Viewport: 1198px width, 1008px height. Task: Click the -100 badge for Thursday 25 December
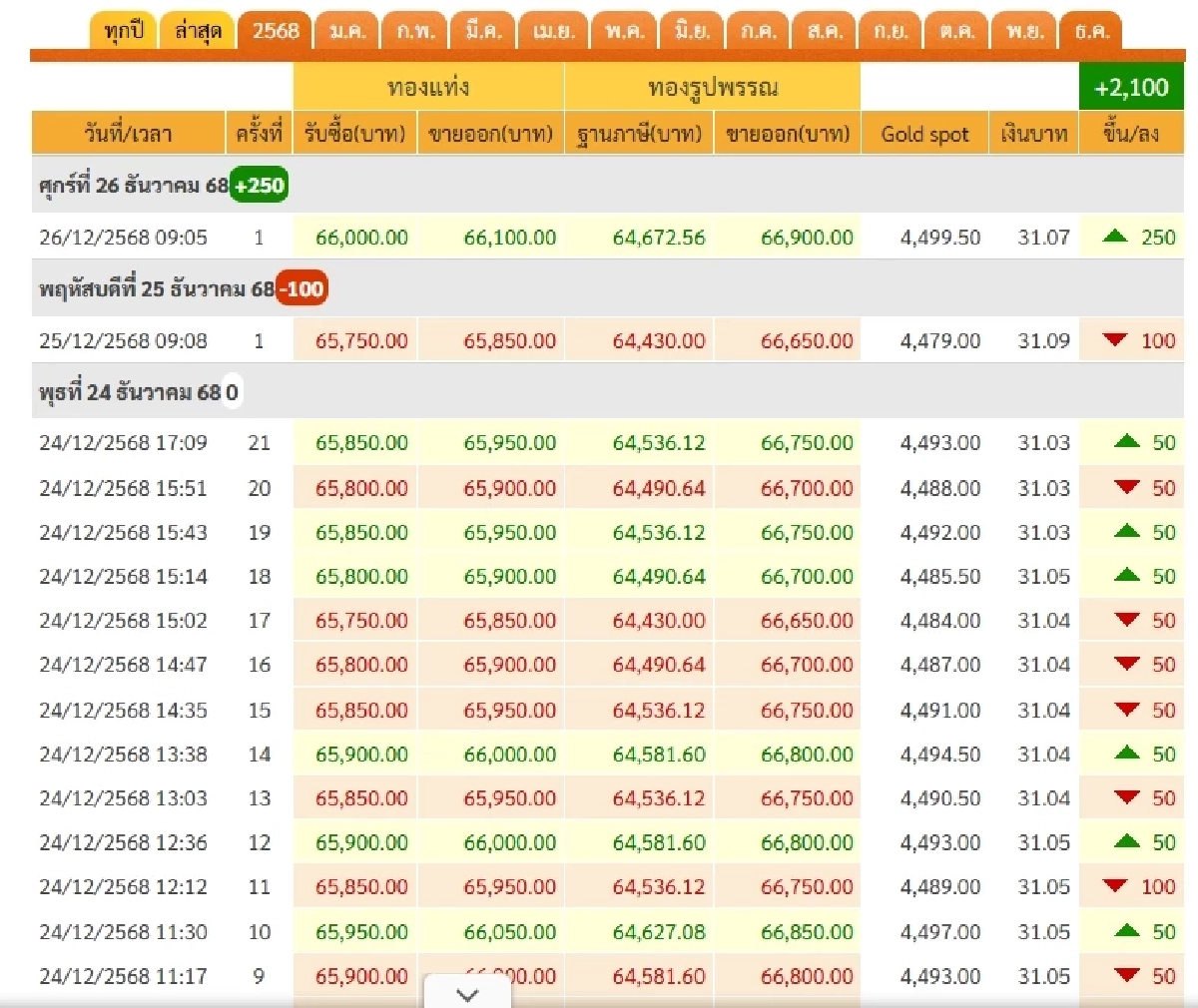point(303,288)
